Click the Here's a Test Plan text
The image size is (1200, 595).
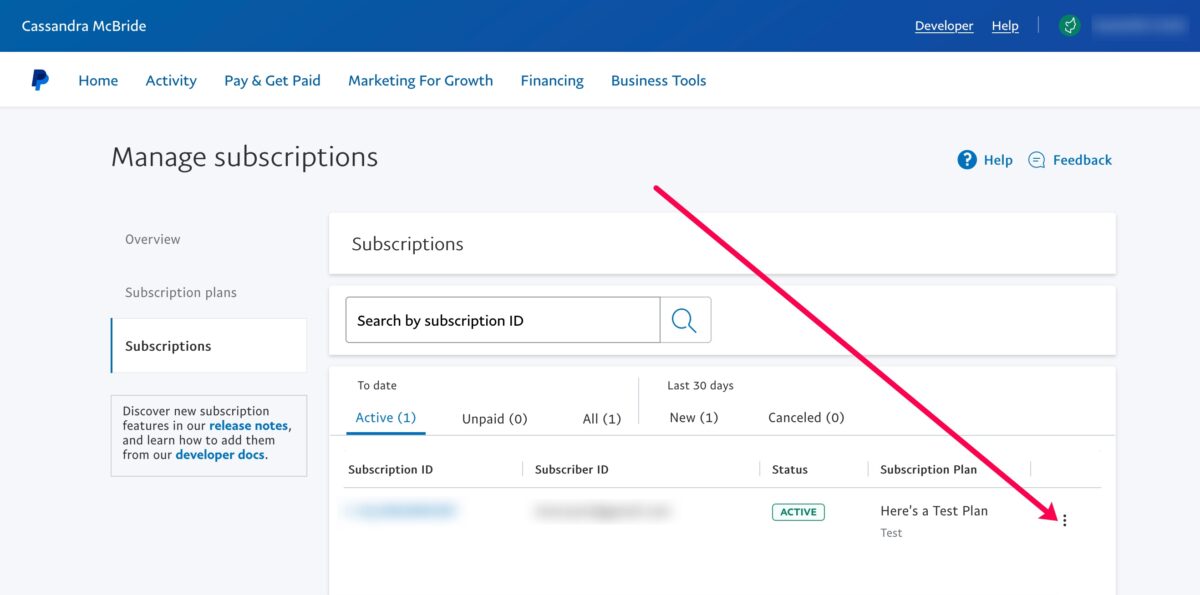pos(934,511)
